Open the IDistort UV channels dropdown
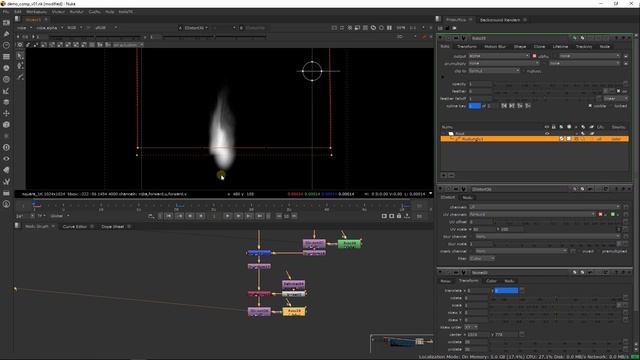 (532, 214)
